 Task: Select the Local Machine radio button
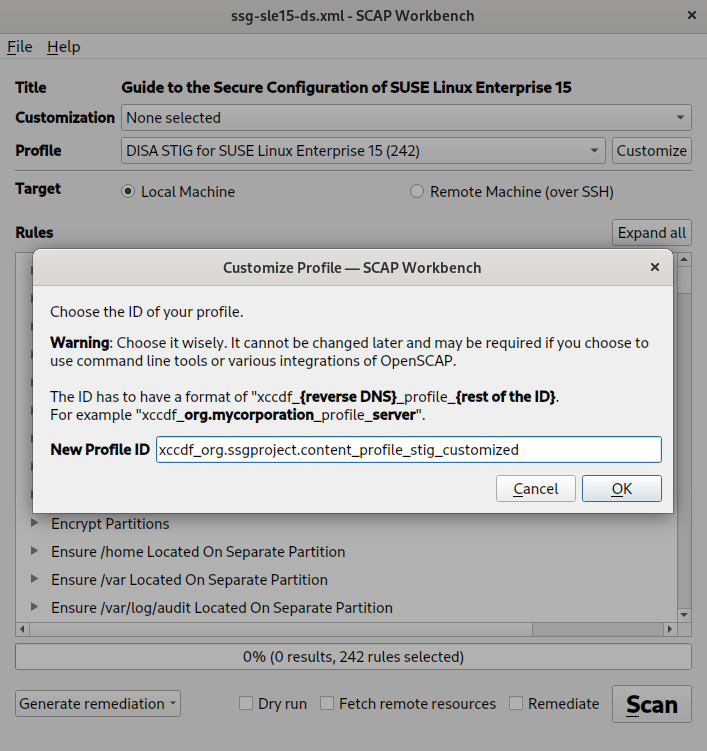[128, 191]
